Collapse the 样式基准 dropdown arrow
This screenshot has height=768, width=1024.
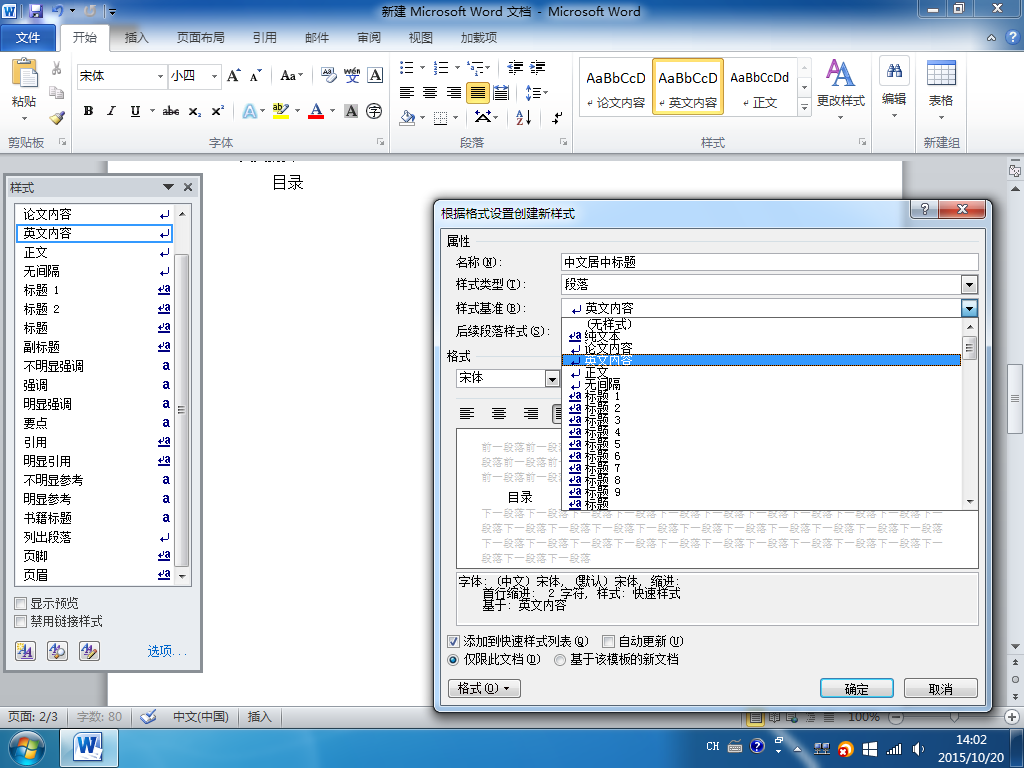coord(969,308)
